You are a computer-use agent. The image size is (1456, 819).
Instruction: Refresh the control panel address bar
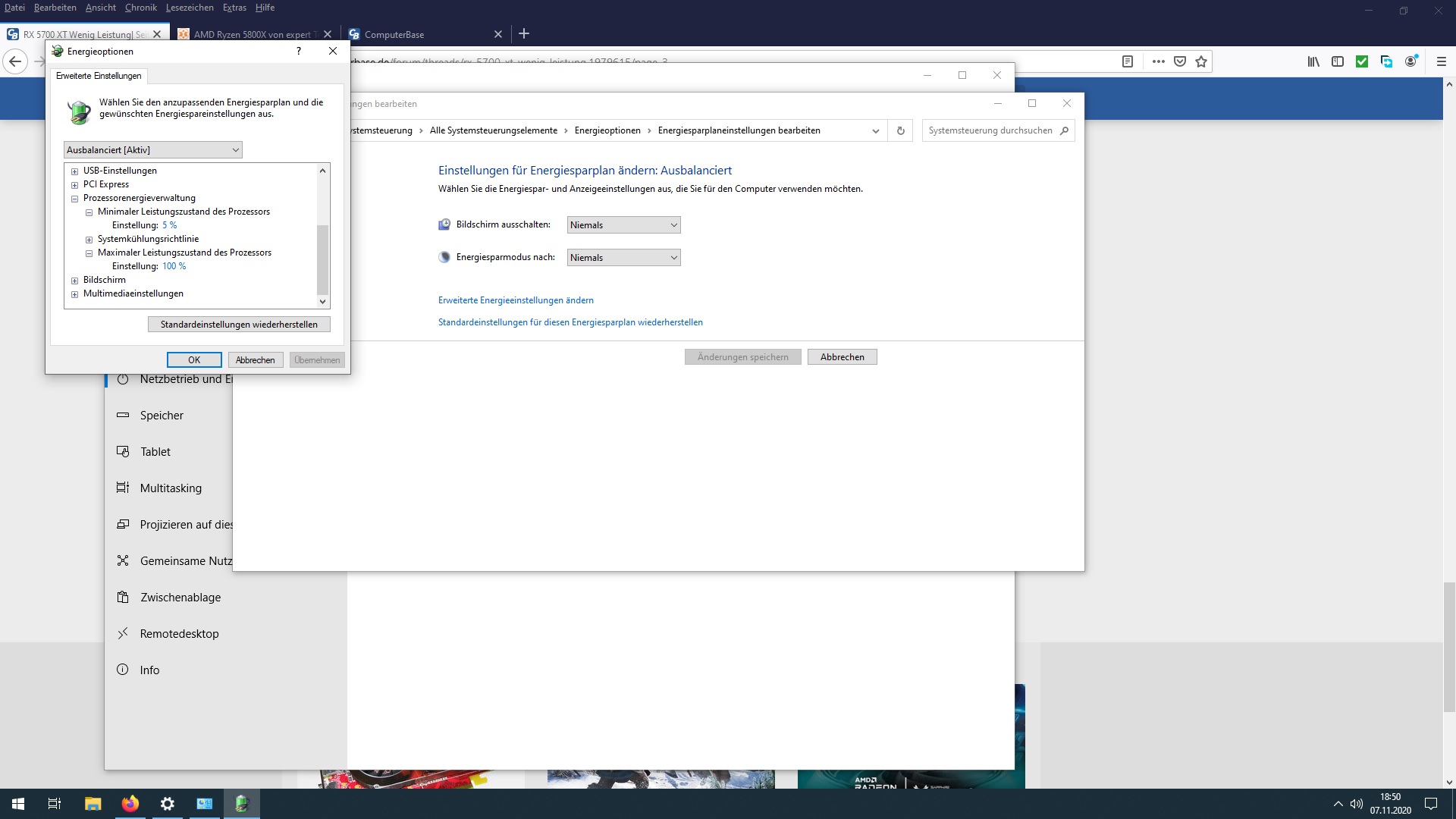901,130
